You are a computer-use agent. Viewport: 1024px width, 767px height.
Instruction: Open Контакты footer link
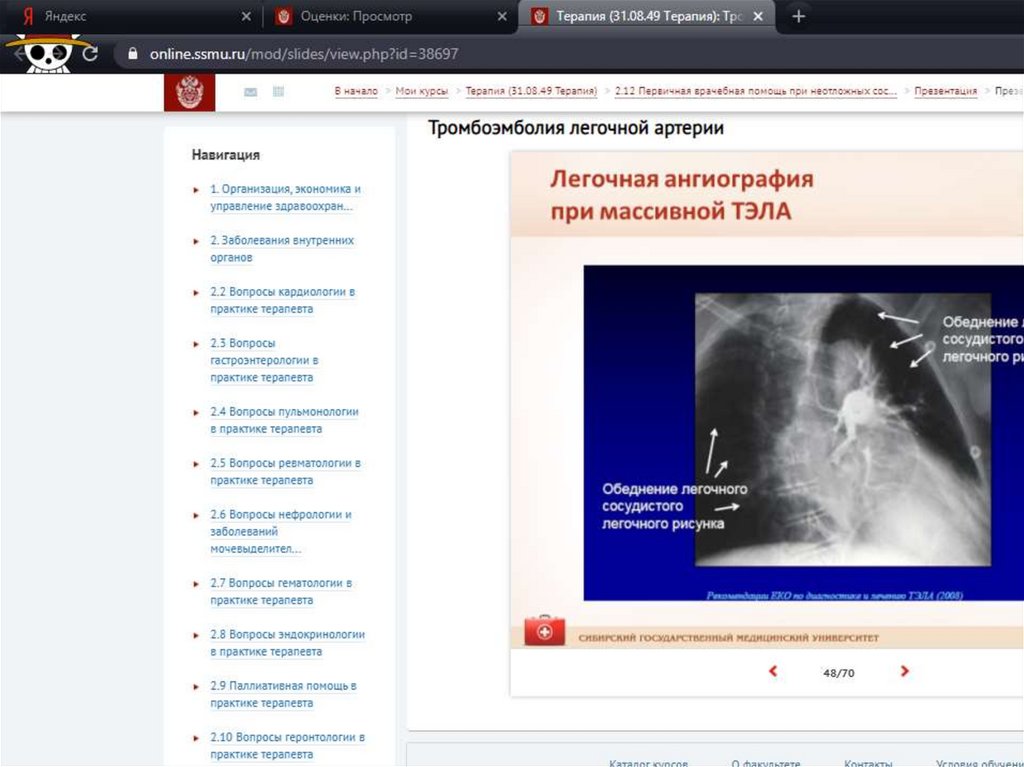[868, 762]
